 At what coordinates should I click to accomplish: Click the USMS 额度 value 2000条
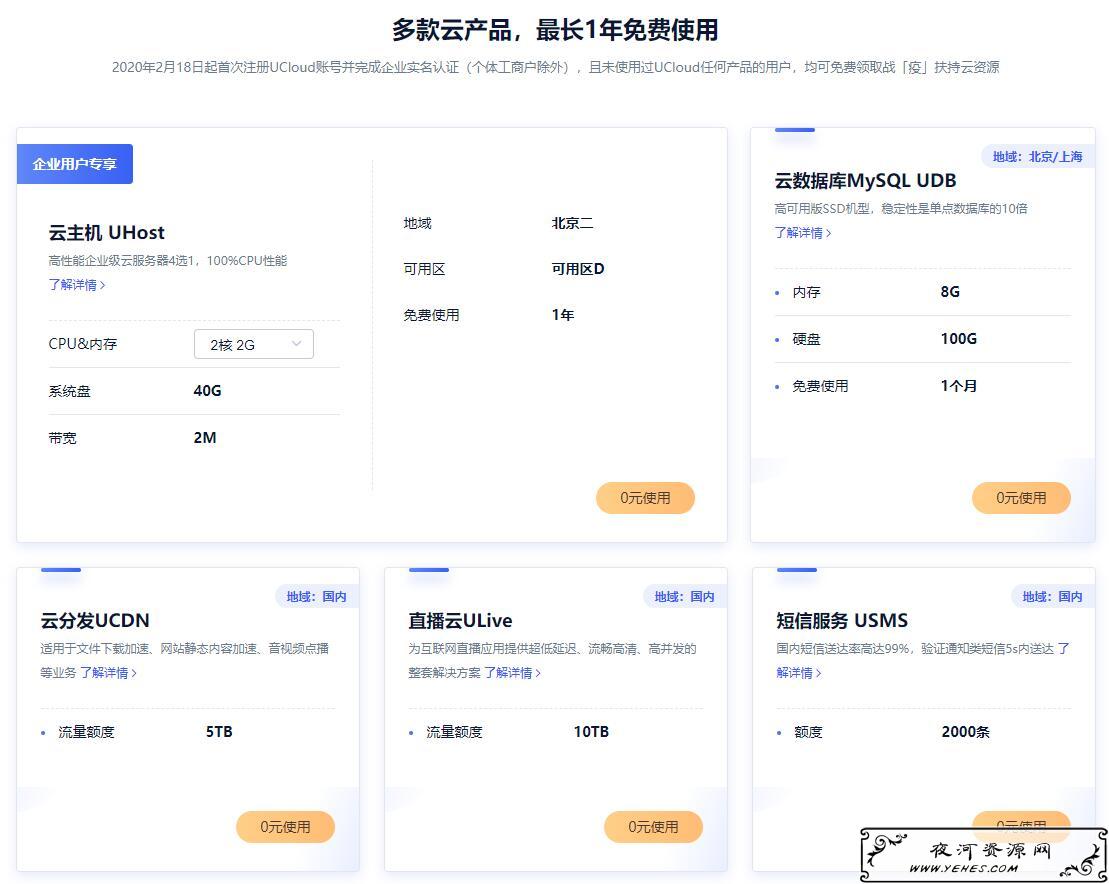[965, 732]
